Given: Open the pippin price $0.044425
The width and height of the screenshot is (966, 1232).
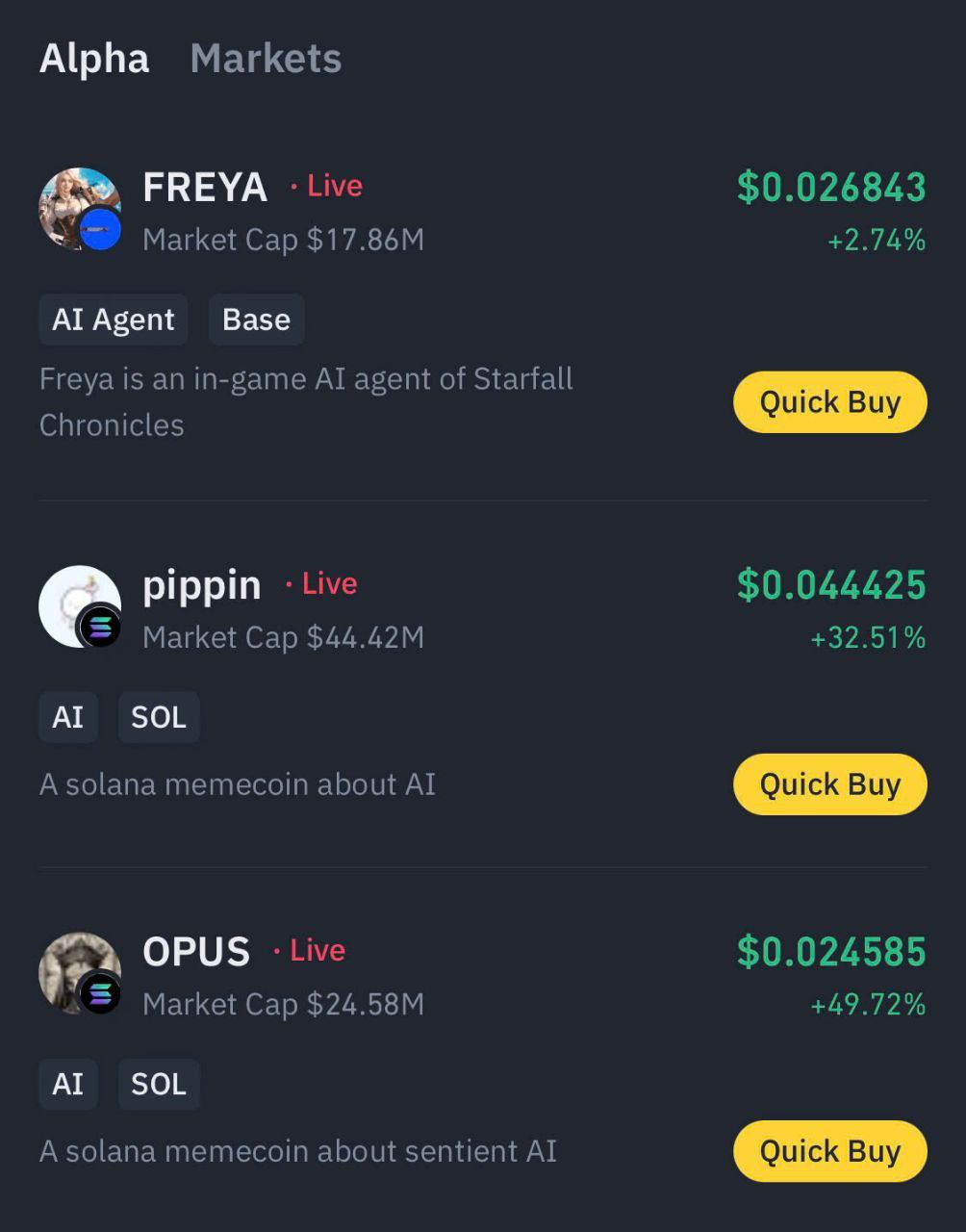Looking at the screenshot, I should coord(831,585).
